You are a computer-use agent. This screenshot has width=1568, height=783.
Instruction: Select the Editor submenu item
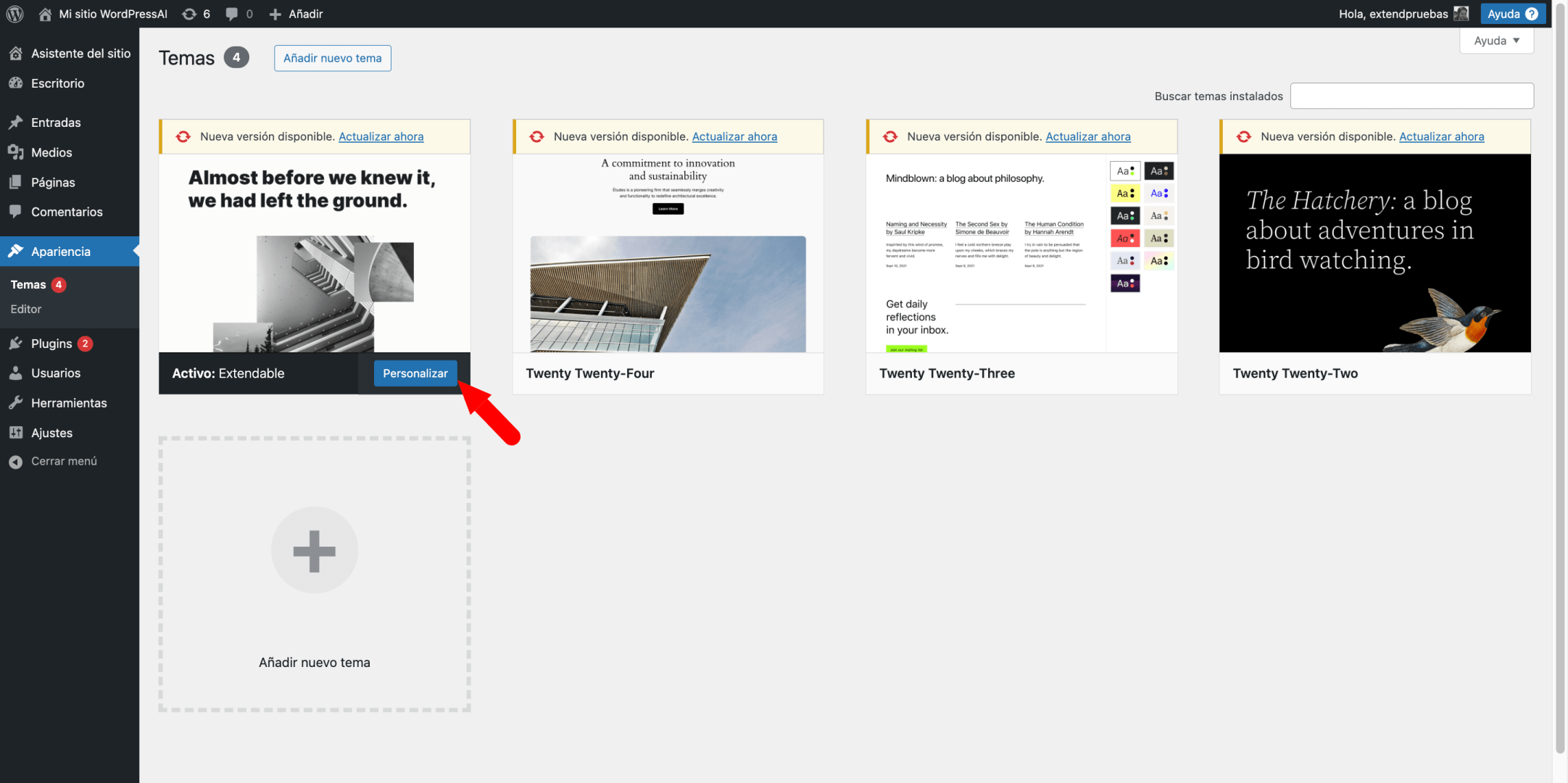26,309
